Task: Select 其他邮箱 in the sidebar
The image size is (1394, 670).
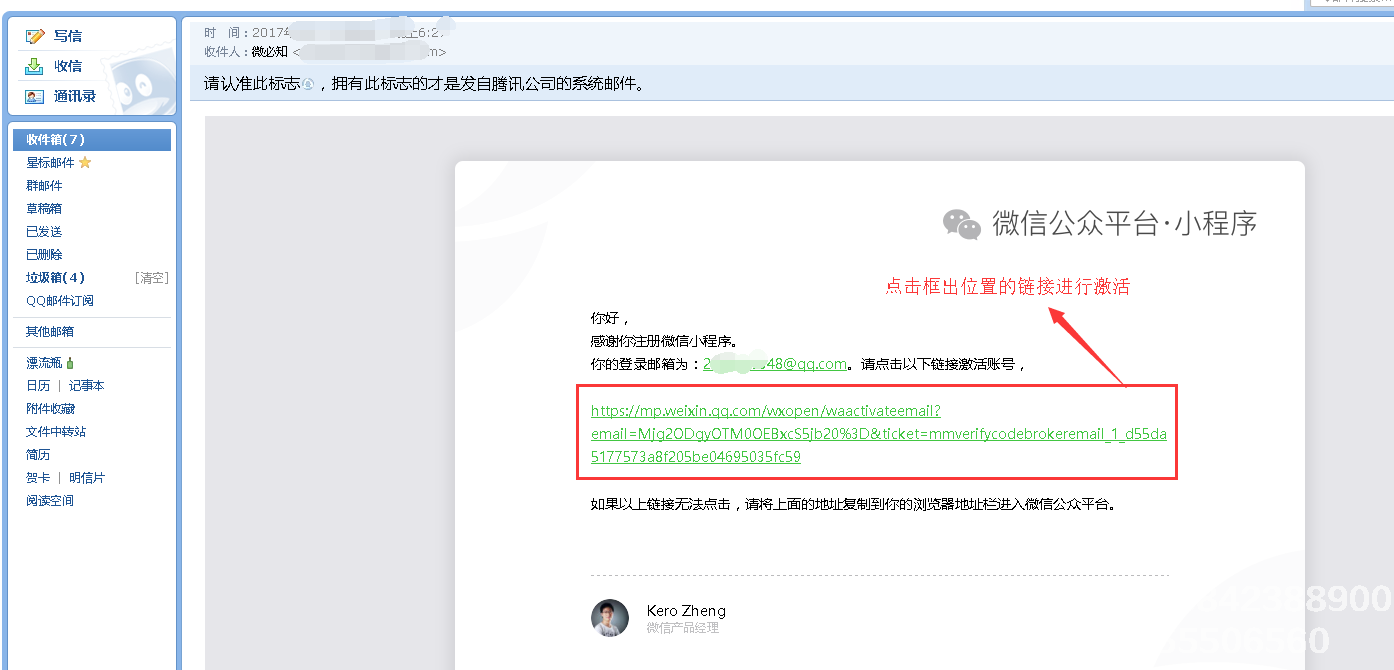Action: coord(50,332)
